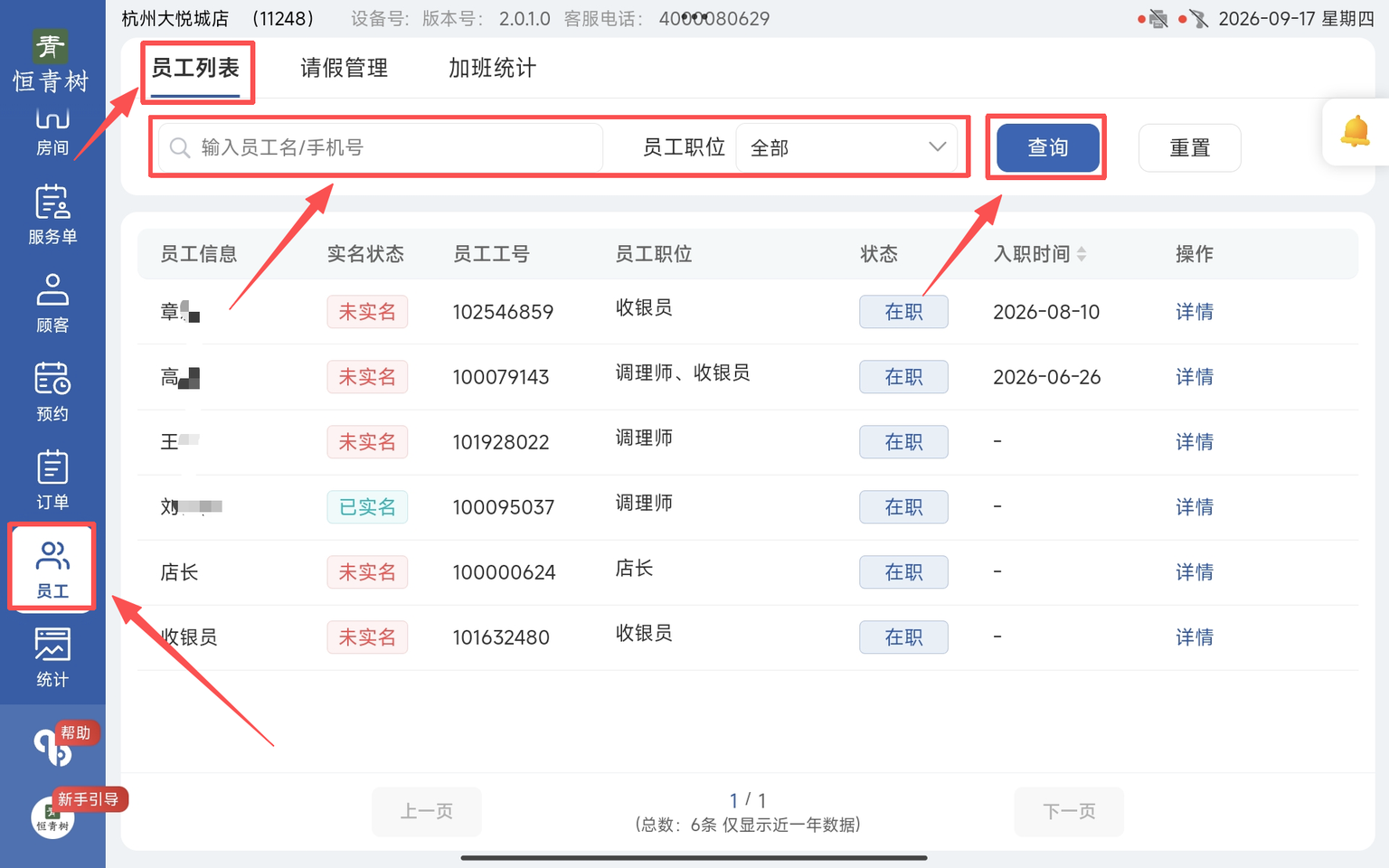
Task: Click the notification bell icon
Action: 1355,132
